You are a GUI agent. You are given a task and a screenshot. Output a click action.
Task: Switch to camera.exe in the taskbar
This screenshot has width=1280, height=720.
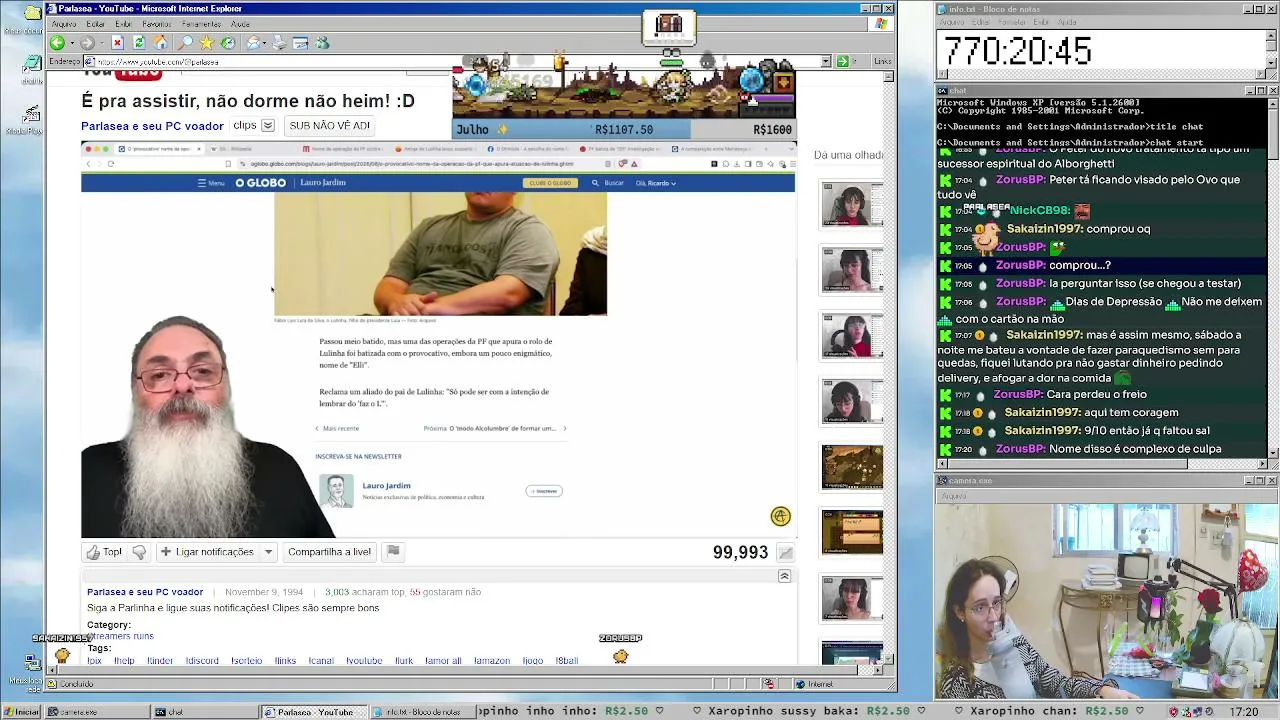click(98, 712)
